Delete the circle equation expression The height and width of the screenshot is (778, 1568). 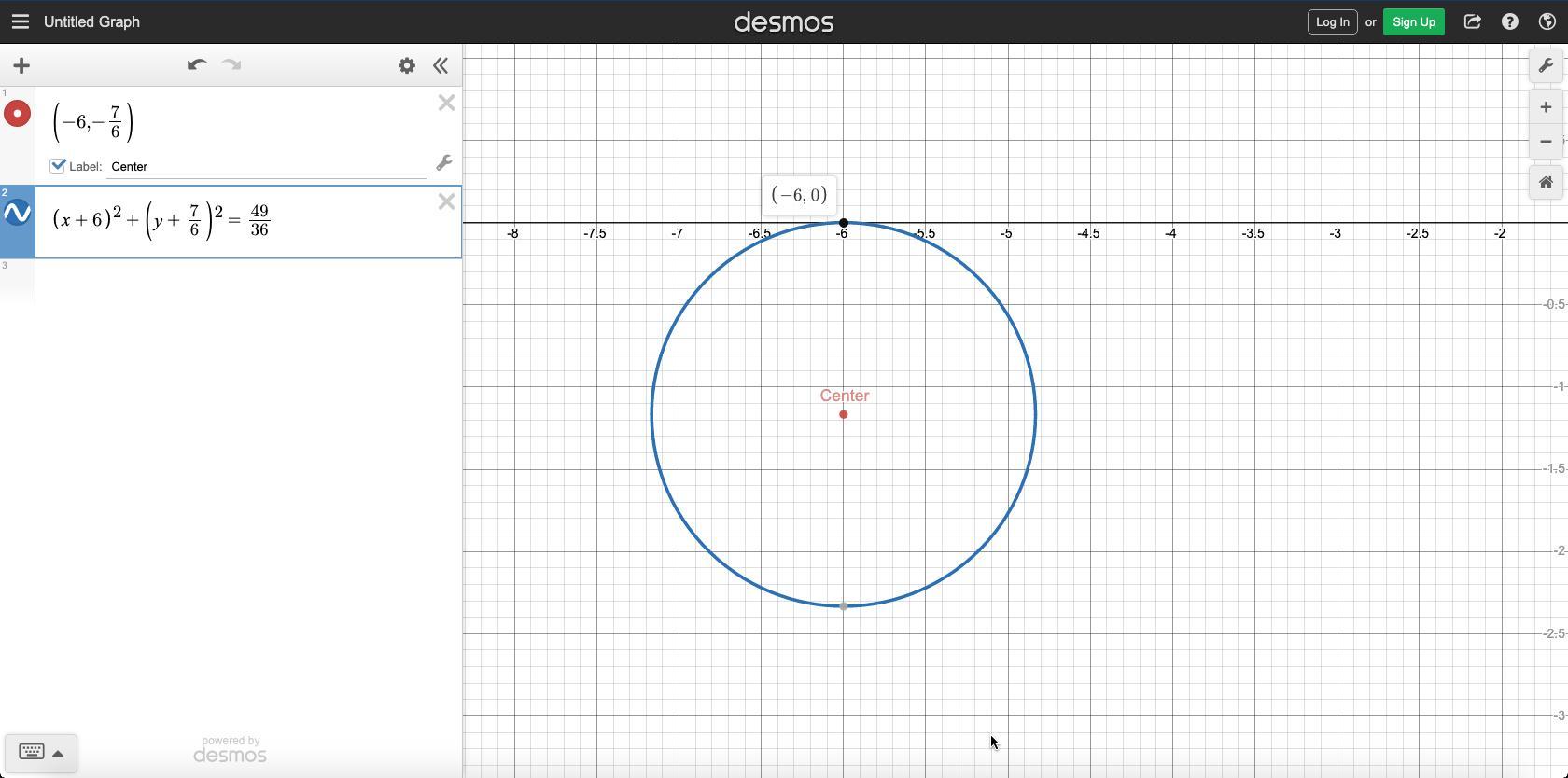(x=446, y=201)
